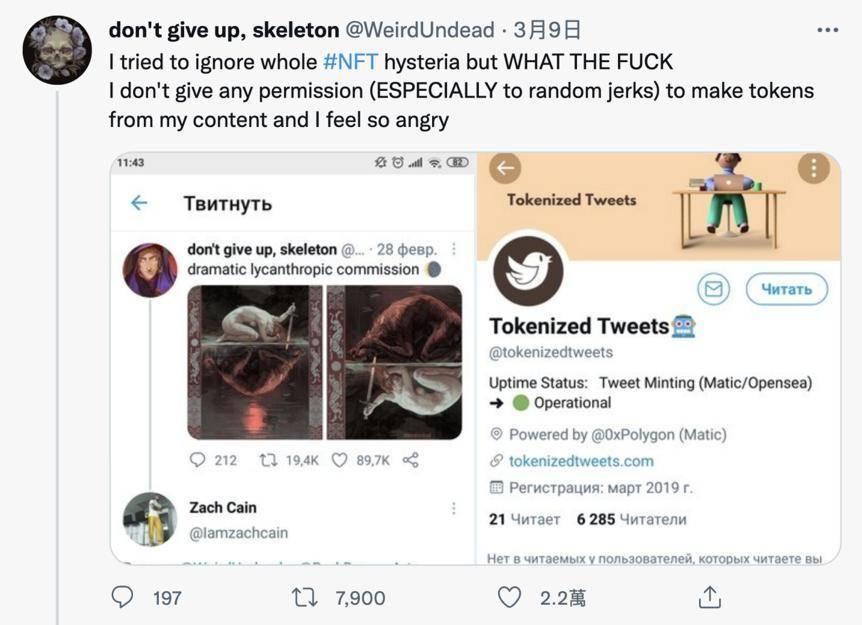Click the back arrow beside Твитнуть
The width and height of the screenshot is (862, 625).
pos(139,203)
